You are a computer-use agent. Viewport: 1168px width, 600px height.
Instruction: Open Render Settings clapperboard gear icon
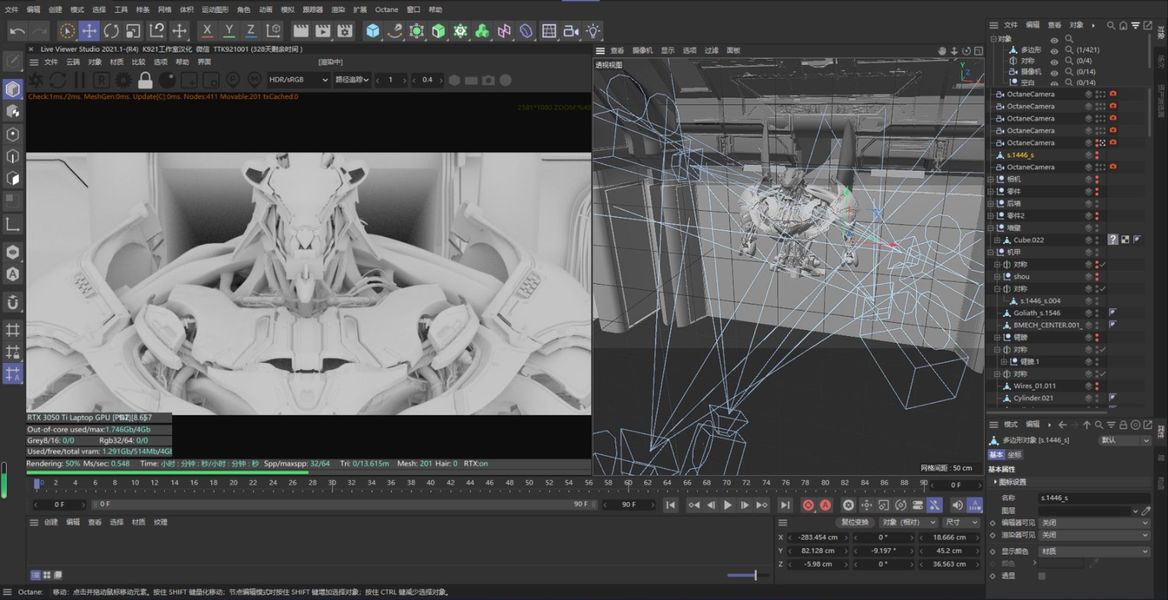344,31
